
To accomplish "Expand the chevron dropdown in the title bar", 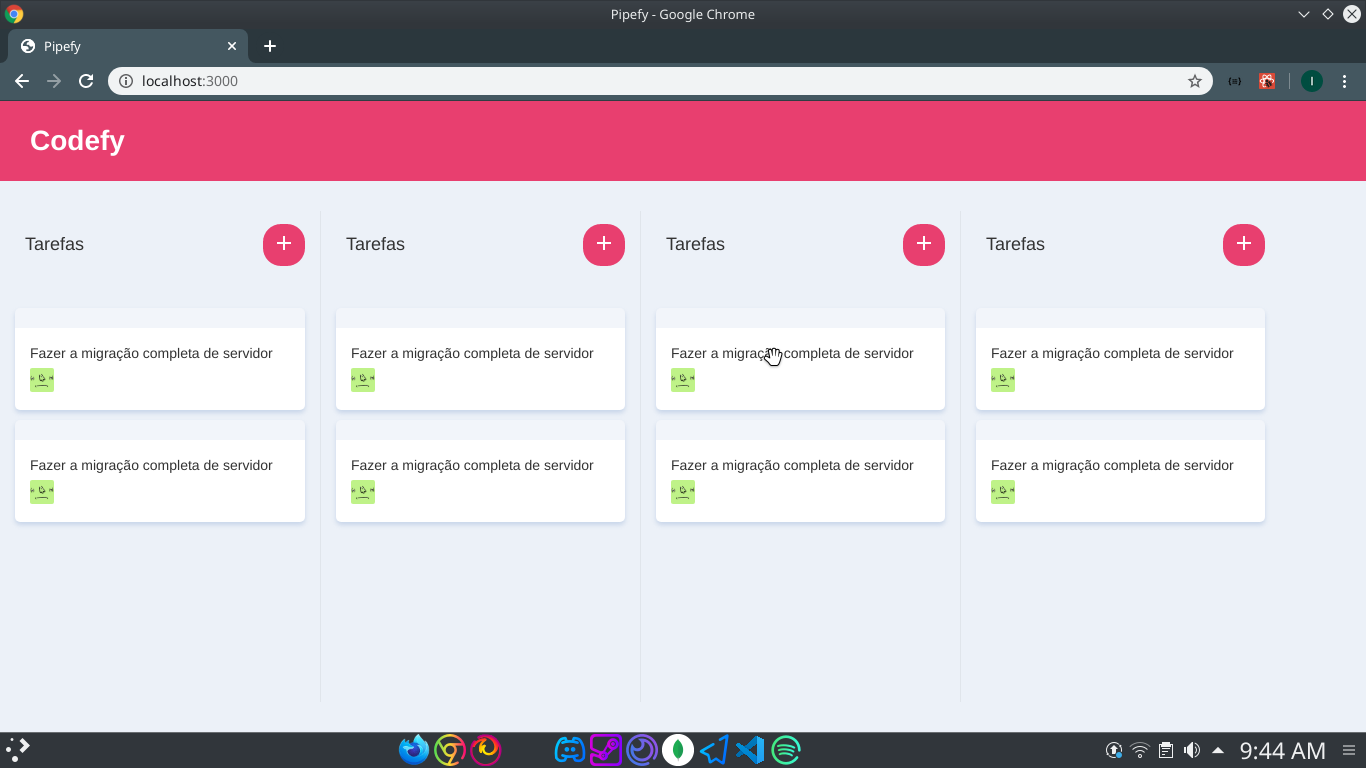I will [x=1303, y=14].
